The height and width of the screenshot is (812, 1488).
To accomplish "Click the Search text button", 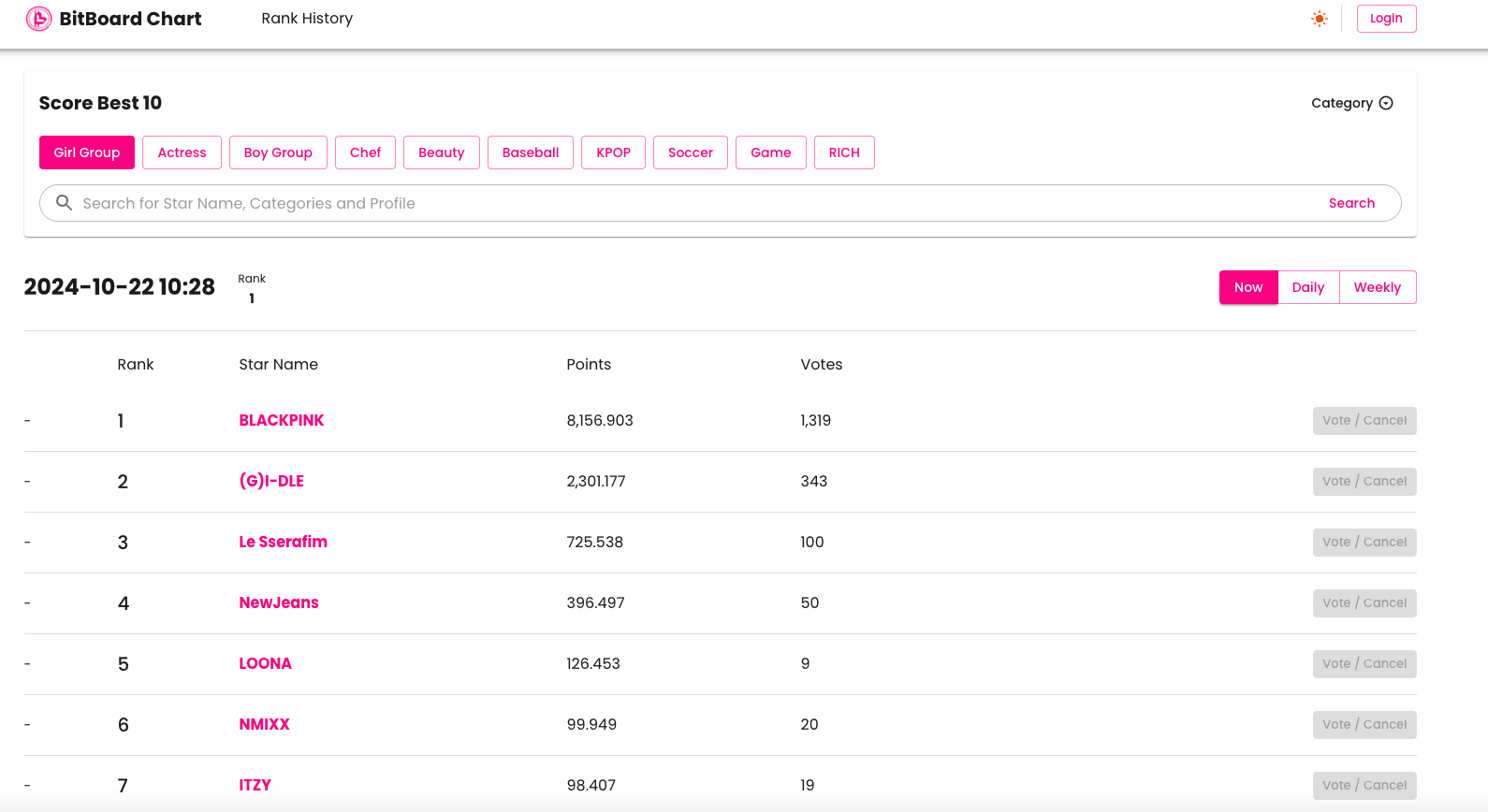I will pos(1351,203).
